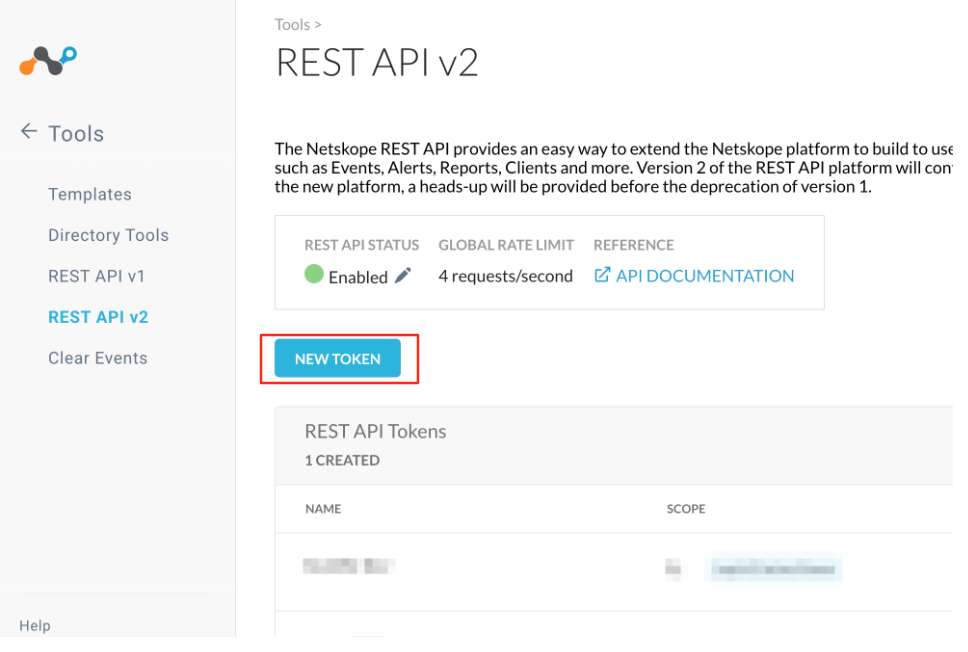Click the Tools breadcrumb link
Image resolution: width=968 pixels, height=652 pixels.
click(292, 25)
